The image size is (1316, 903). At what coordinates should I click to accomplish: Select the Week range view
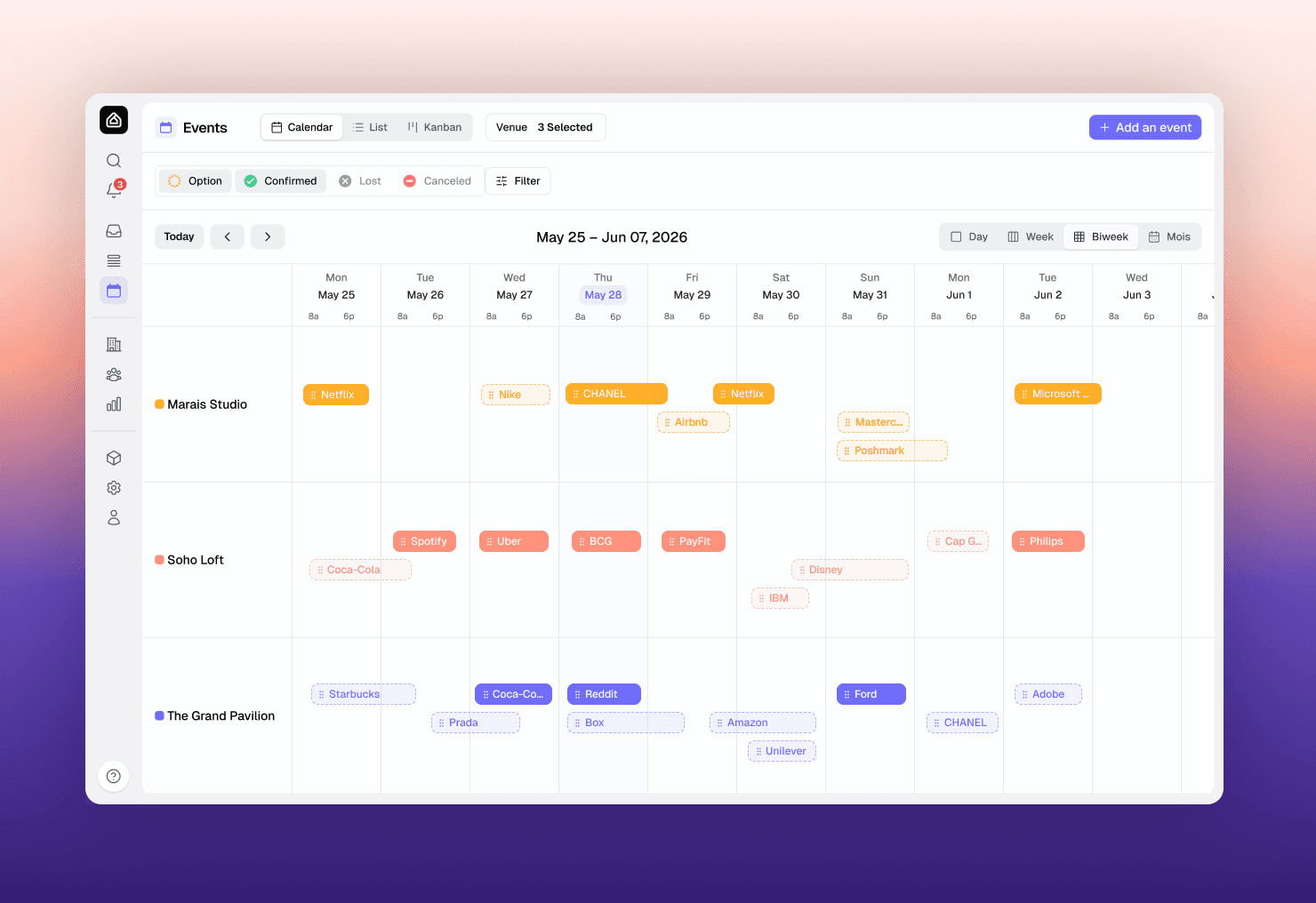coord(1031,236)
